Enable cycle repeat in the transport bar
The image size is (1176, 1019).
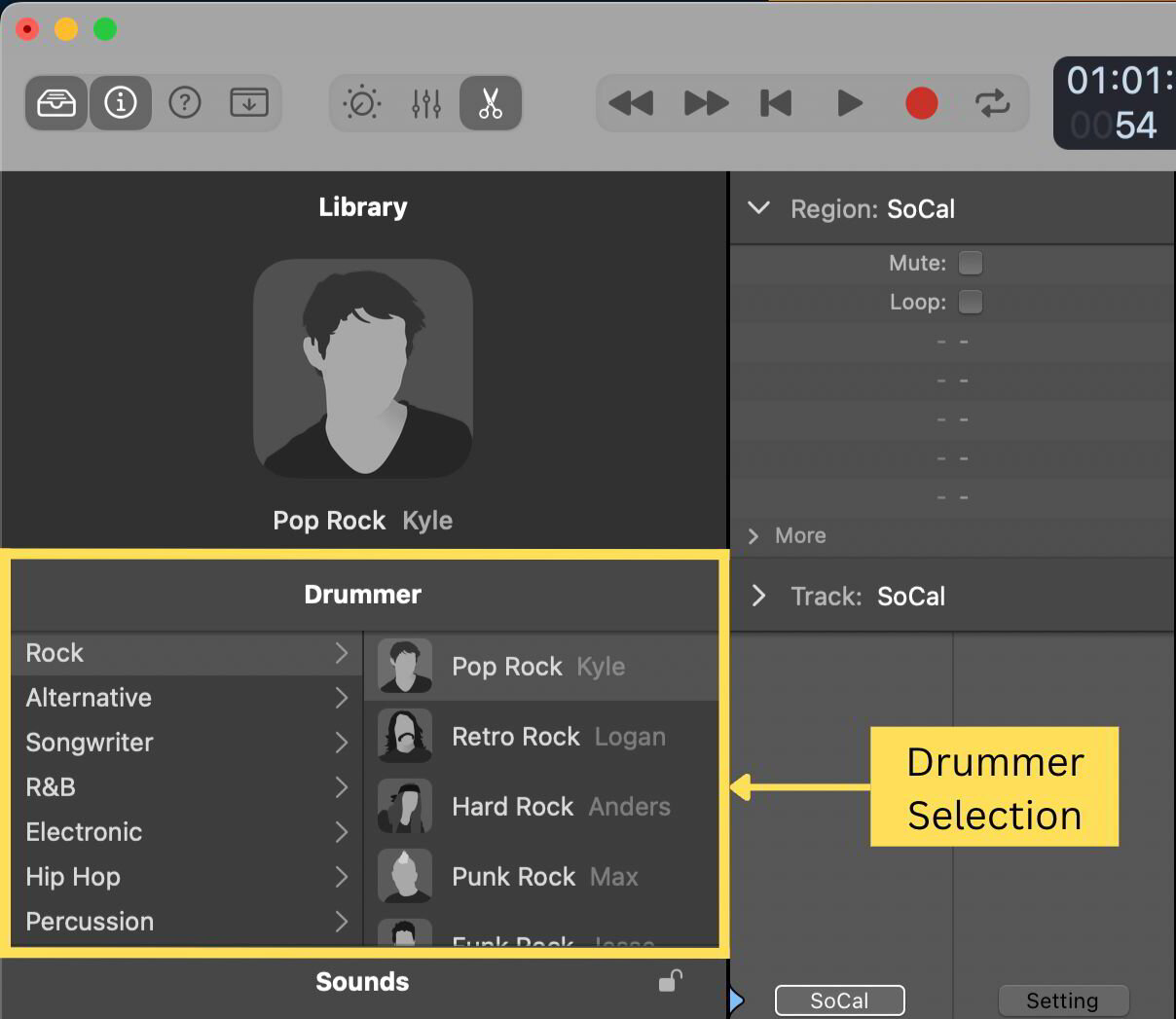click(993, 102)
